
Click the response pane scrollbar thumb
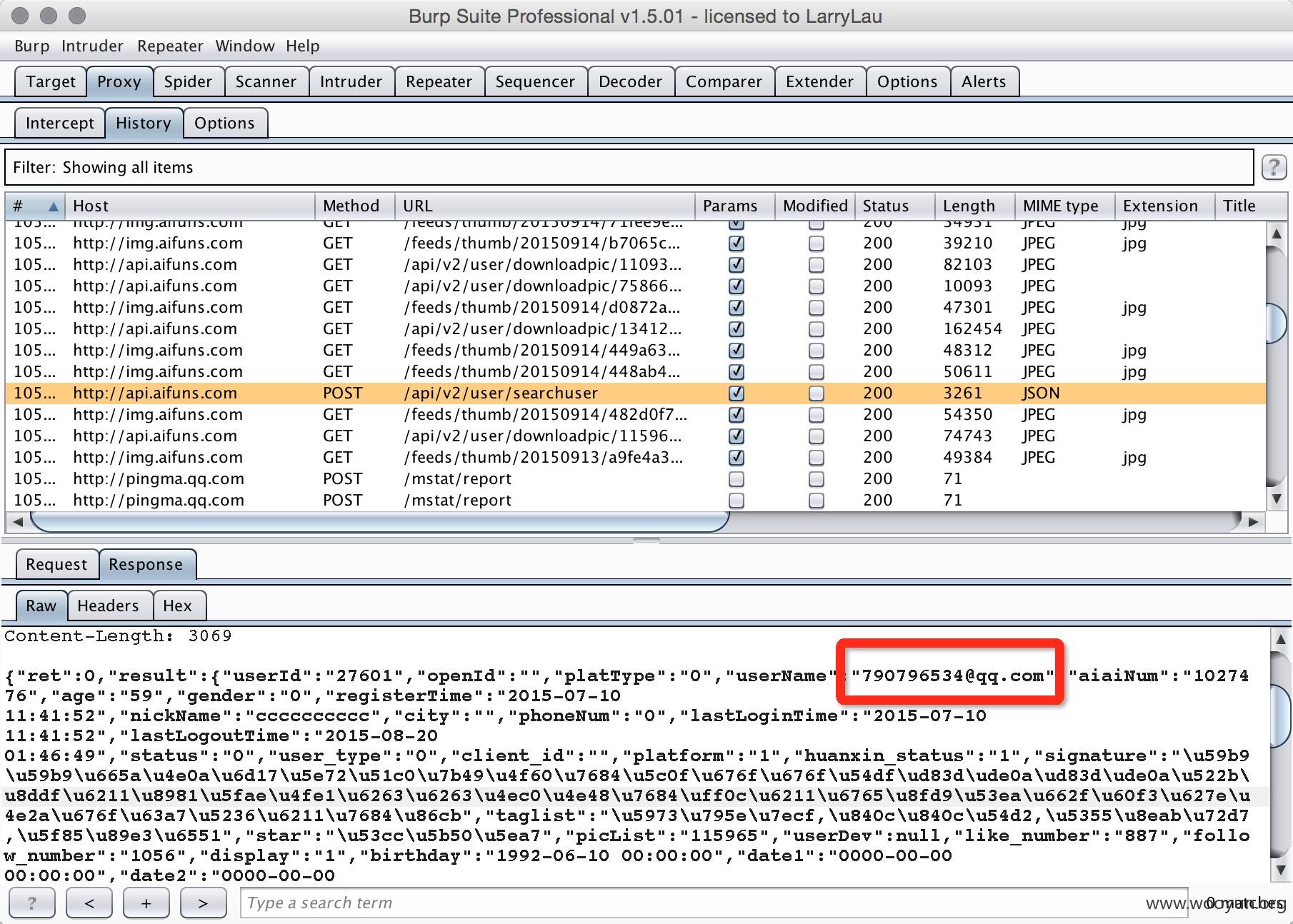[1280, 715]
